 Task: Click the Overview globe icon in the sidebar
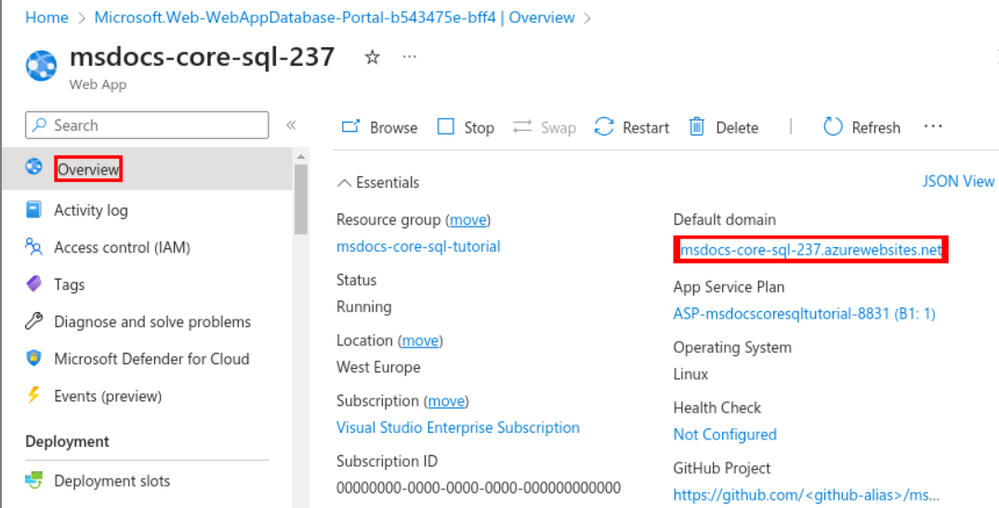click(34, 167)
